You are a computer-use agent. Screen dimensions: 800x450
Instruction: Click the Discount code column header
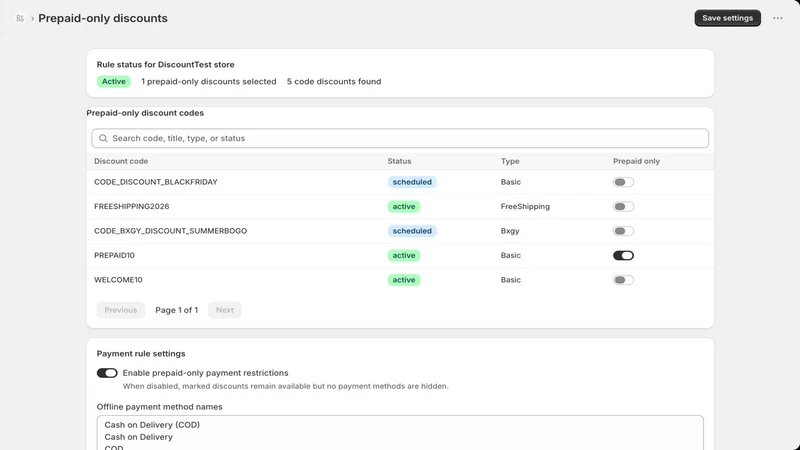pyautogui.click(x=121, y=161)
